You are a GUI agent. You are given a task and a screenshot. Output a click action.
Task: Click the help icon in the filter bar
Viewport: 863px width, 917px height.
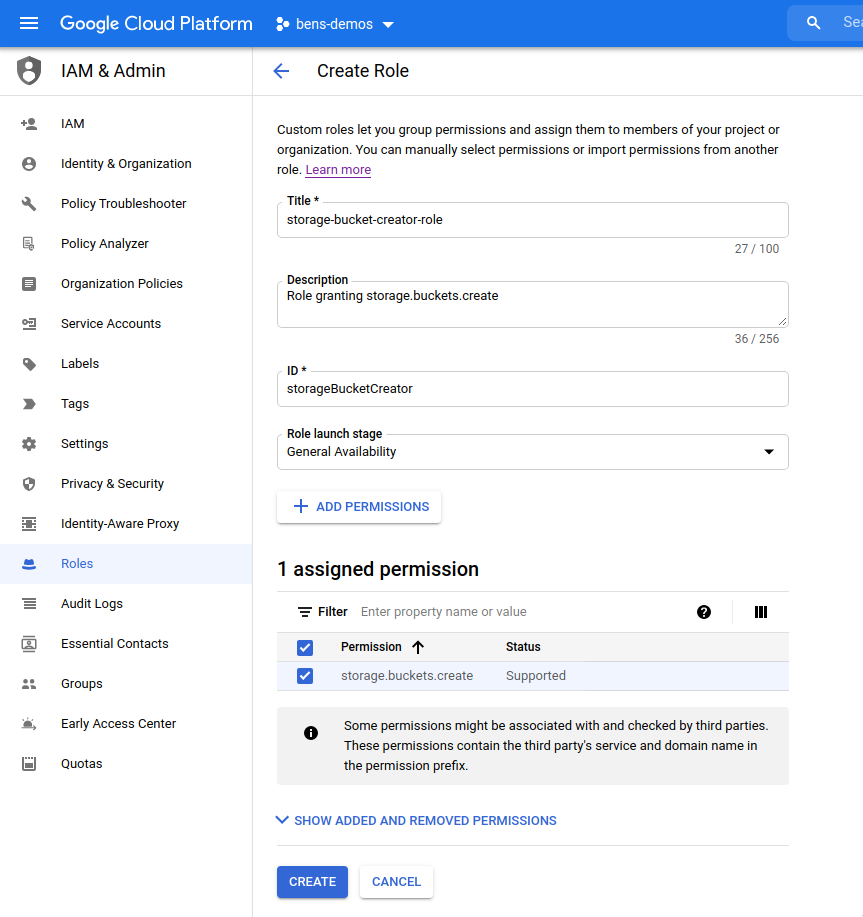[x=704, y=612]
